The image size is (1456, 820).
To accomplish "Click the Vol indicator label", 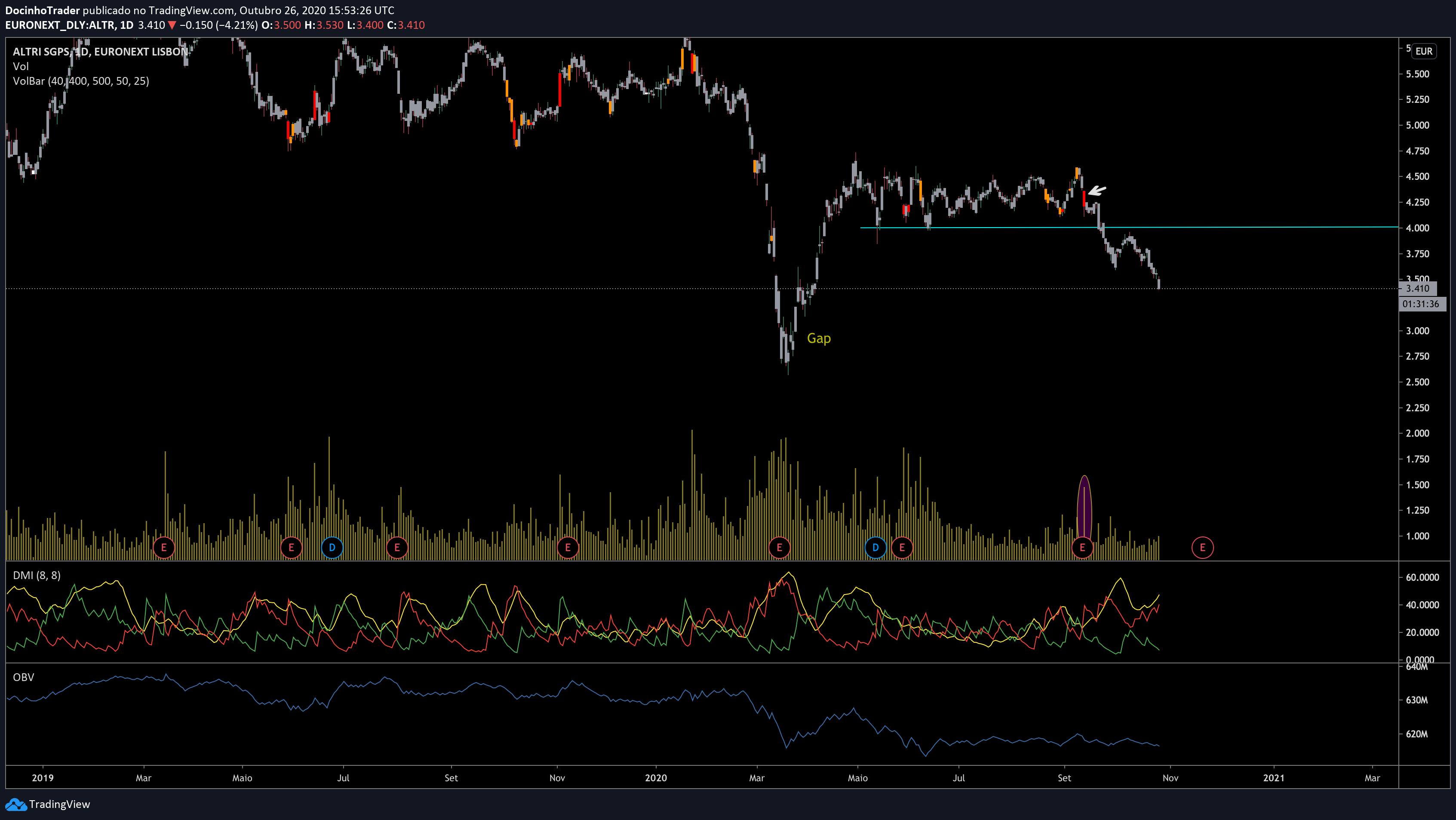I will [x=20, y=66].
